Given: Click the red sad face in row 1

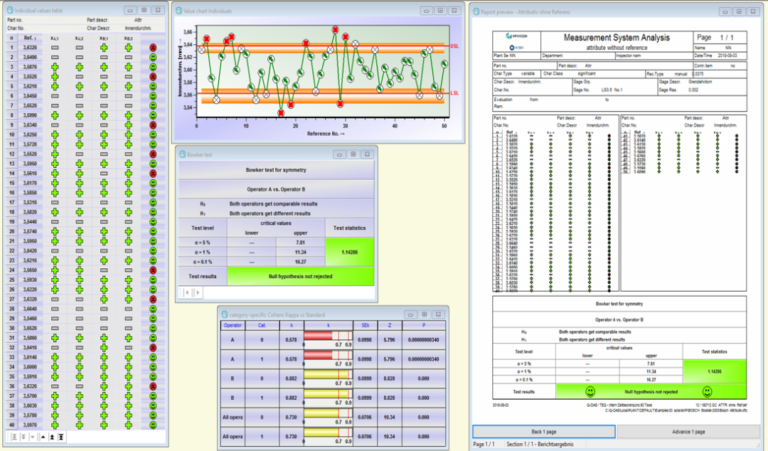Looking at the screenshot, I should coord(153,47).
